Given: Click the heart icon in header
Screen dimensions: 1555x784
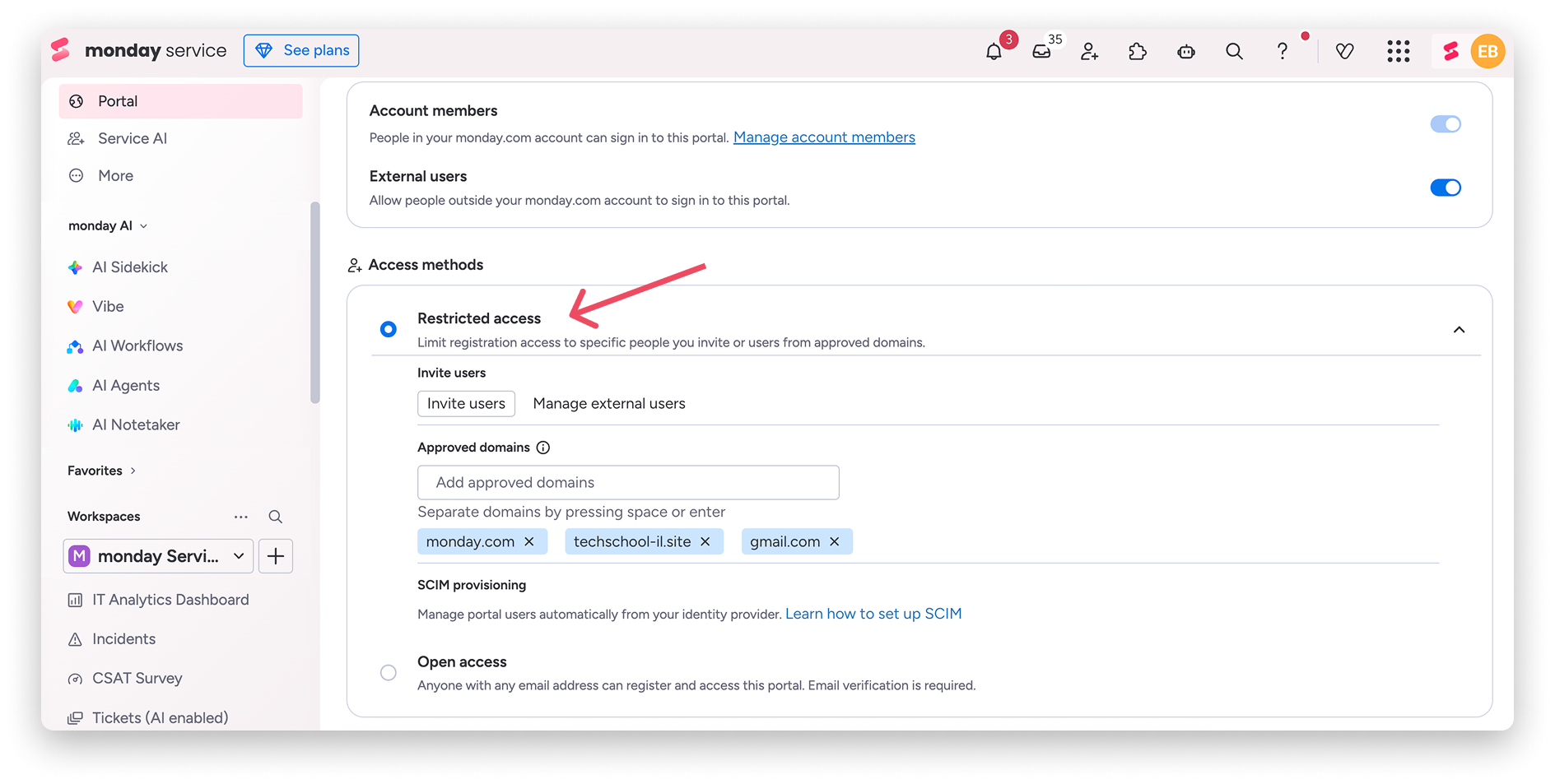Looking at the screenshot, I should [1344, 51].
